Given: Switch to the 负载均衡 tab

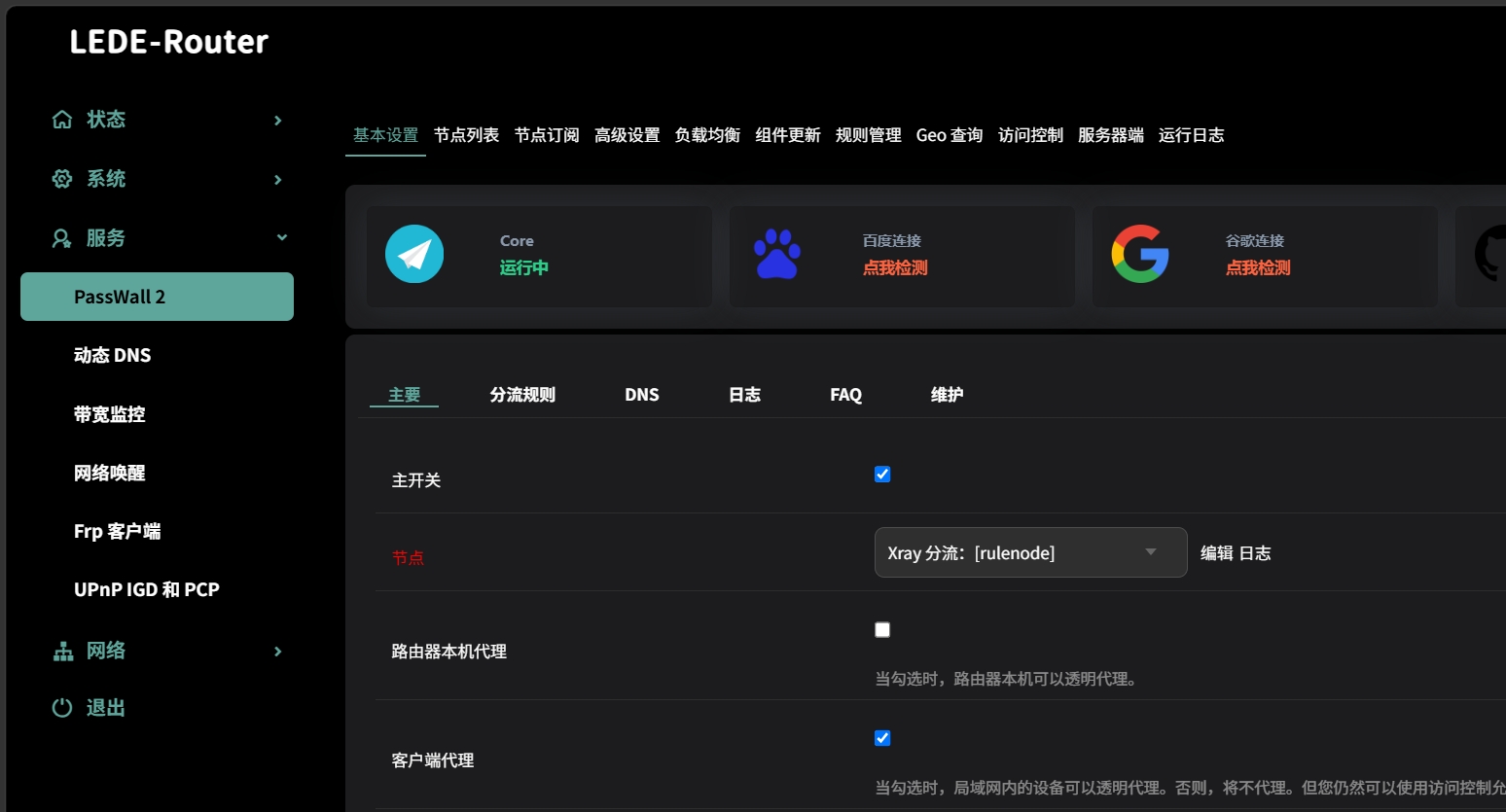Looking at the screenshot, I should click(x=707, y=135).
